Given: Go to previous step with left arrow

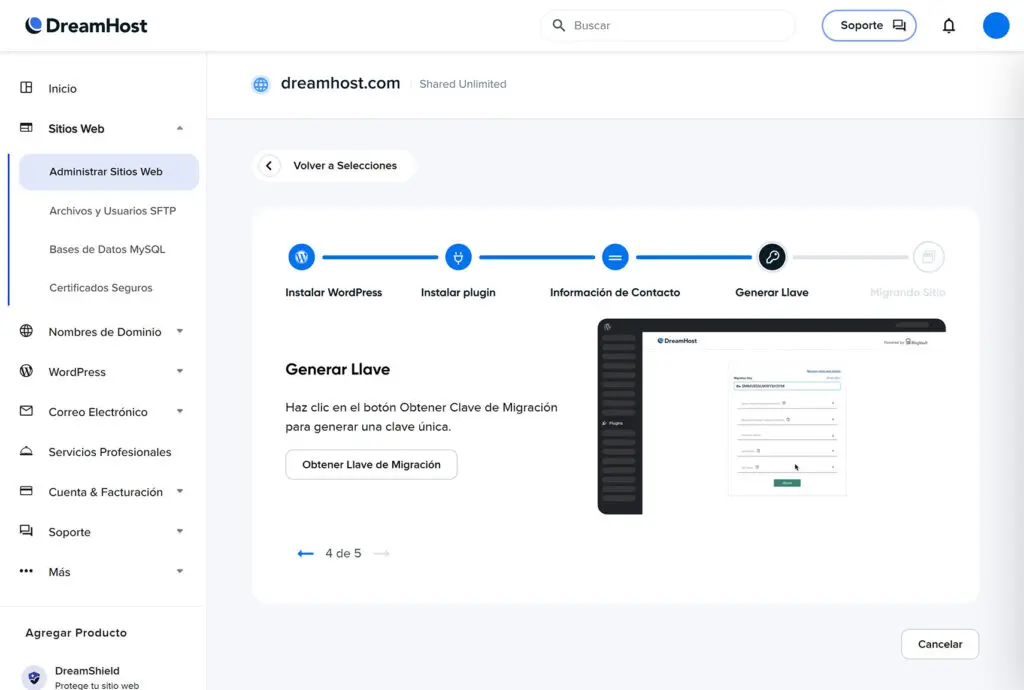Looking at the screenshot, I should (x=305, y=554).
